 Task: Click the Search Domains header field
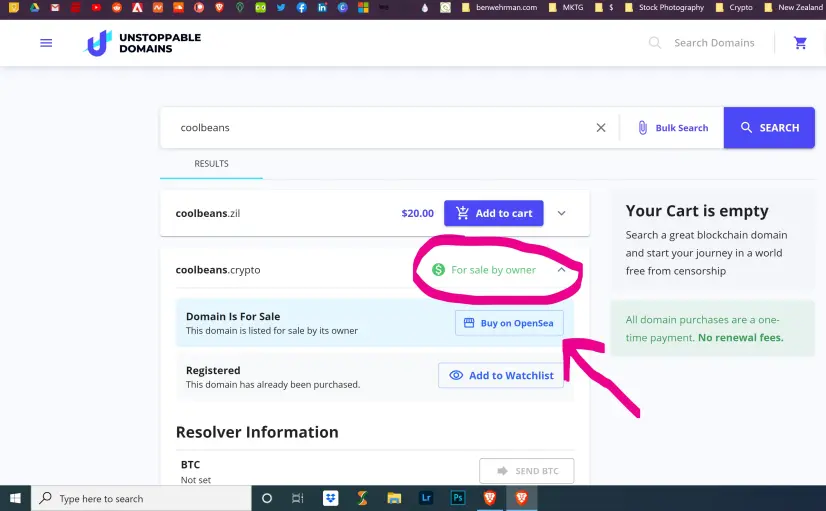714,43
